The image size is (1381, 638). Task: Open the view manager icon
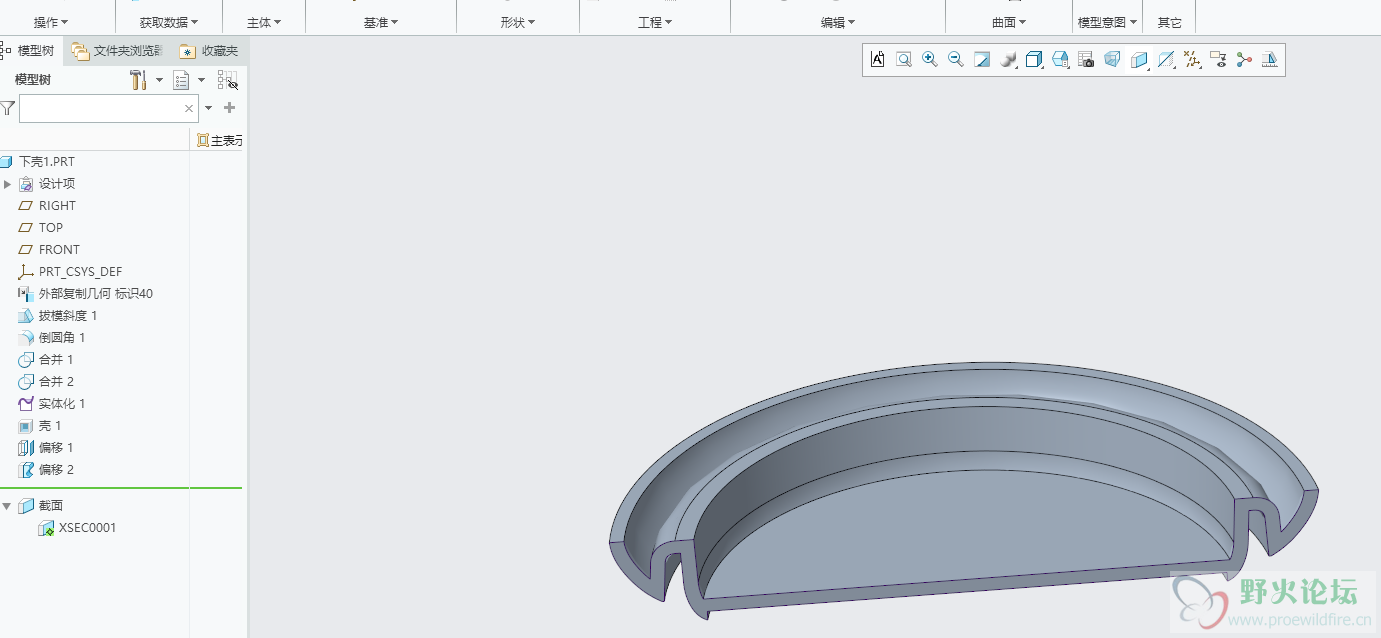(x=1061, y=60)
